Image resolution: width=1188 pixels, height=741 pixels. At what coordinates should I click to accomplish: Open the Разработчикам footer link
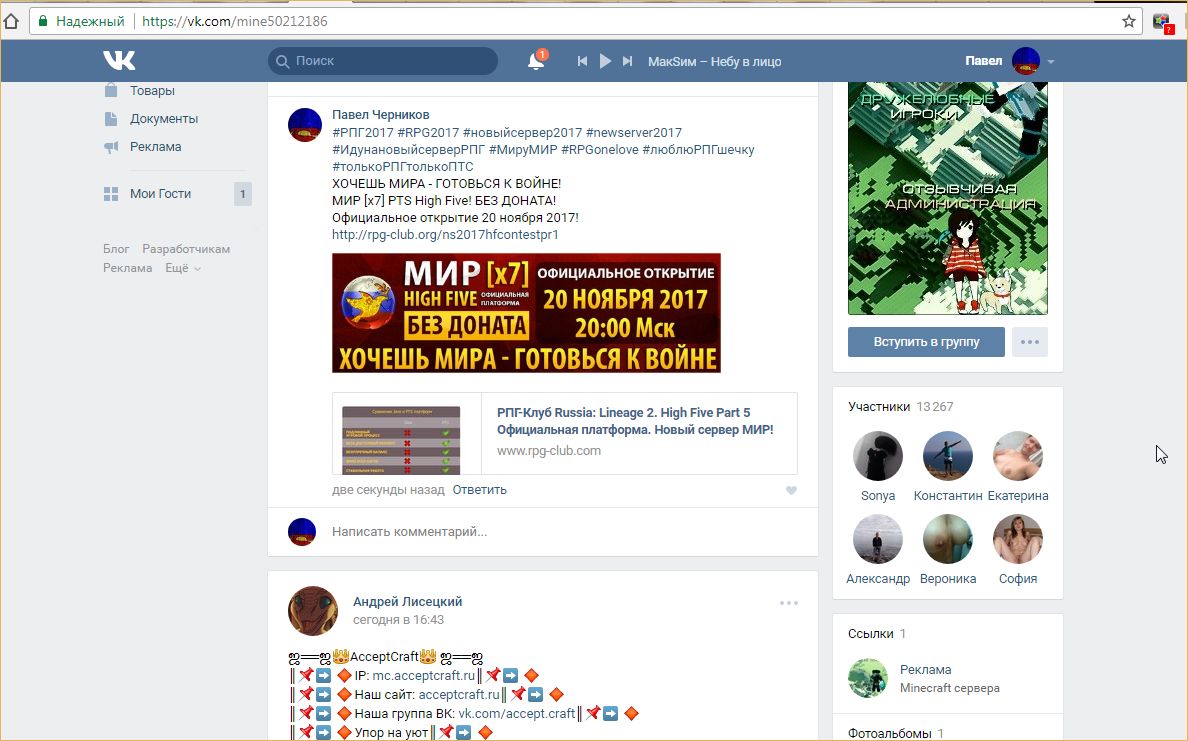pyautogui.click(x=186, y=249)
